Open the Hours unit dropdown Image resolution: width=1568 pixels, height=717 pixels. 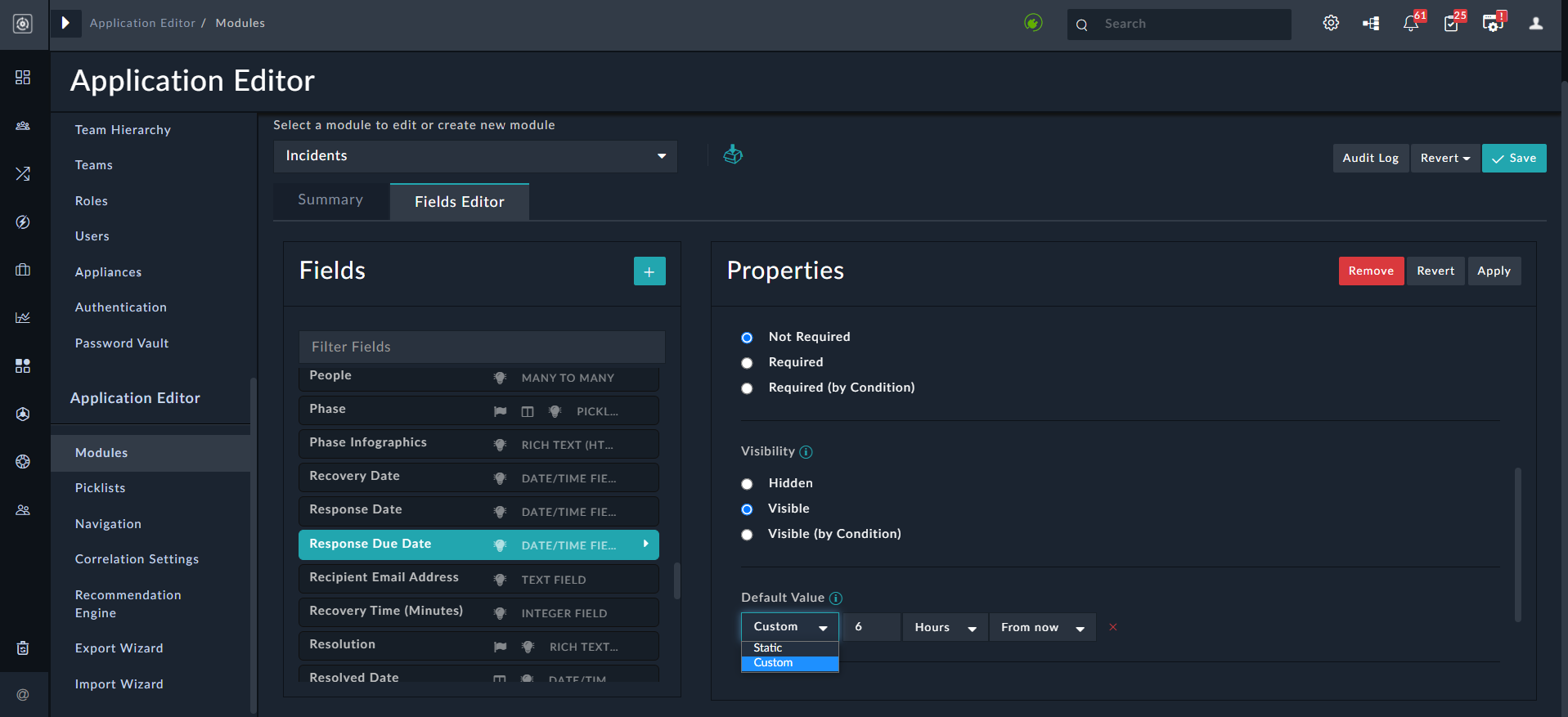tap(945, 627)
